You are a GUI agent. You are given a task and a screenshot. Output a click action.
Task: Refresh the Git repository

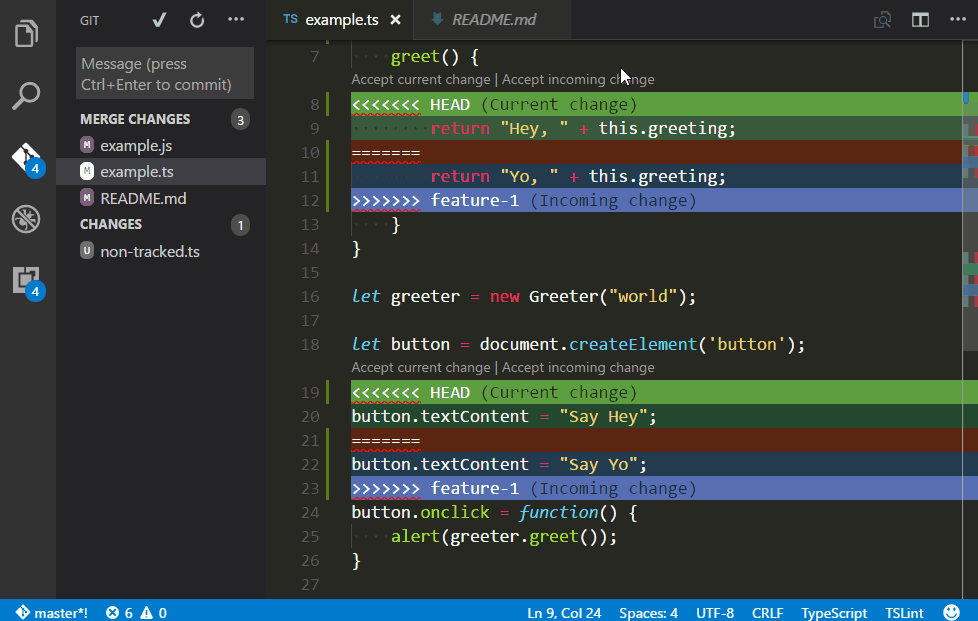point(196,19)
